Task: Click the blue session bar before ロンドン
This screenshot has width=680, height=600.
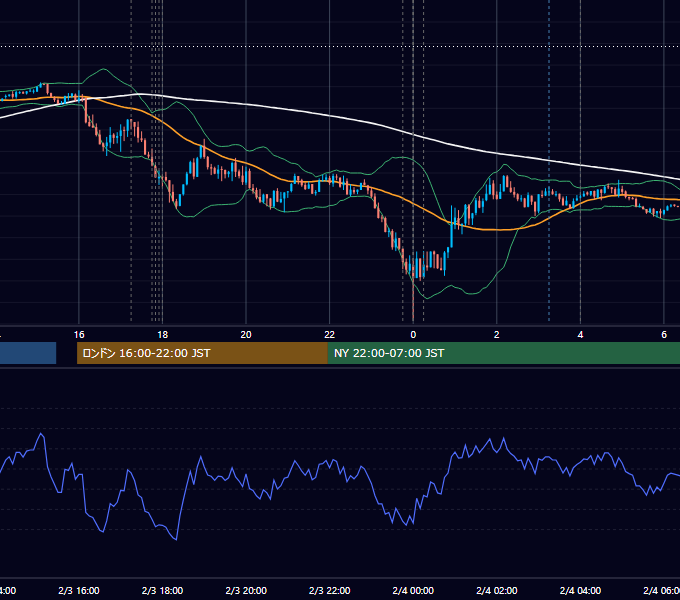Action: (28, 353)
